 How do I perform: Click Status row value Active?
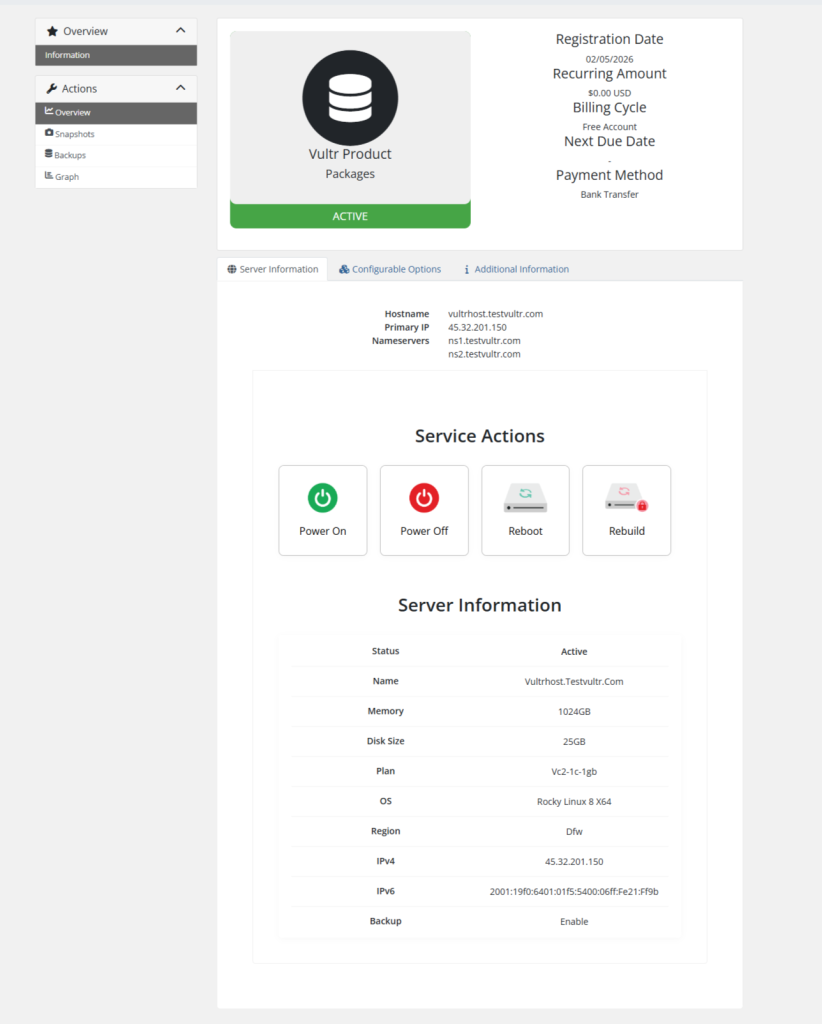pyautogui.click(x=574, y=651)
